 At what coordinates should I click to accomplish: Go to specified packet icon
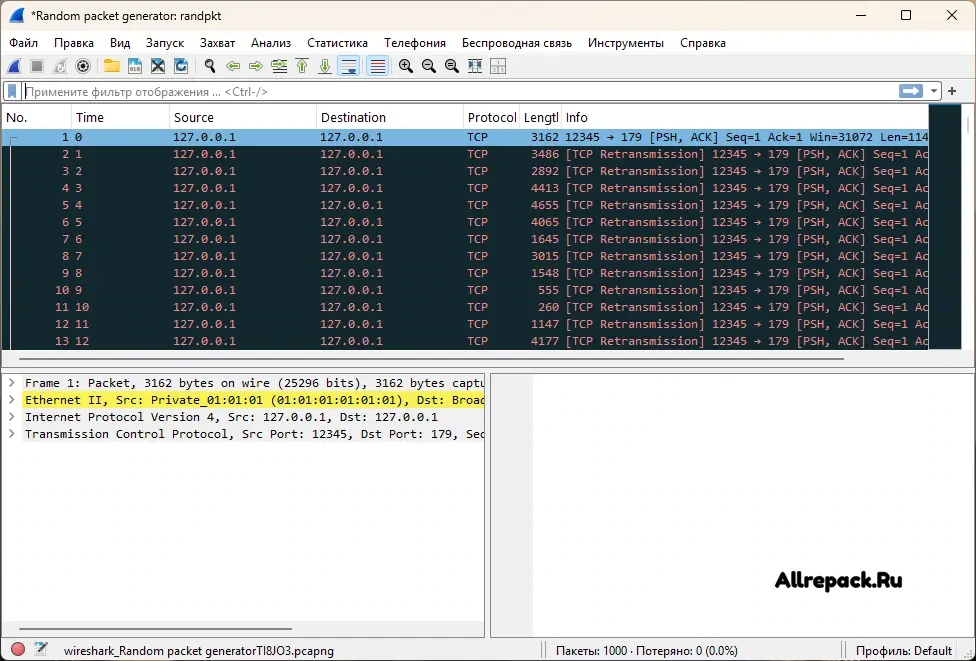point(279,66)
